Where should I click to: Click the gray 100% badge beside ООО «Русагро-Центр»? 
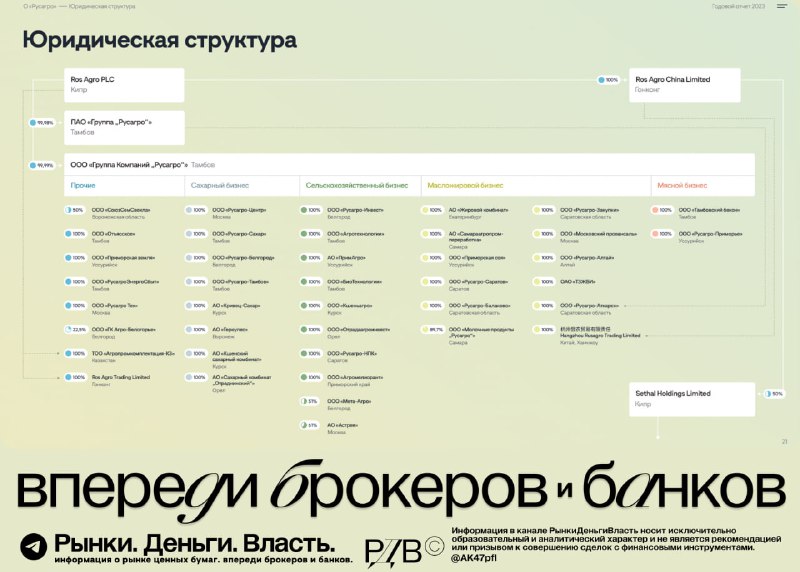pos(196,210)
